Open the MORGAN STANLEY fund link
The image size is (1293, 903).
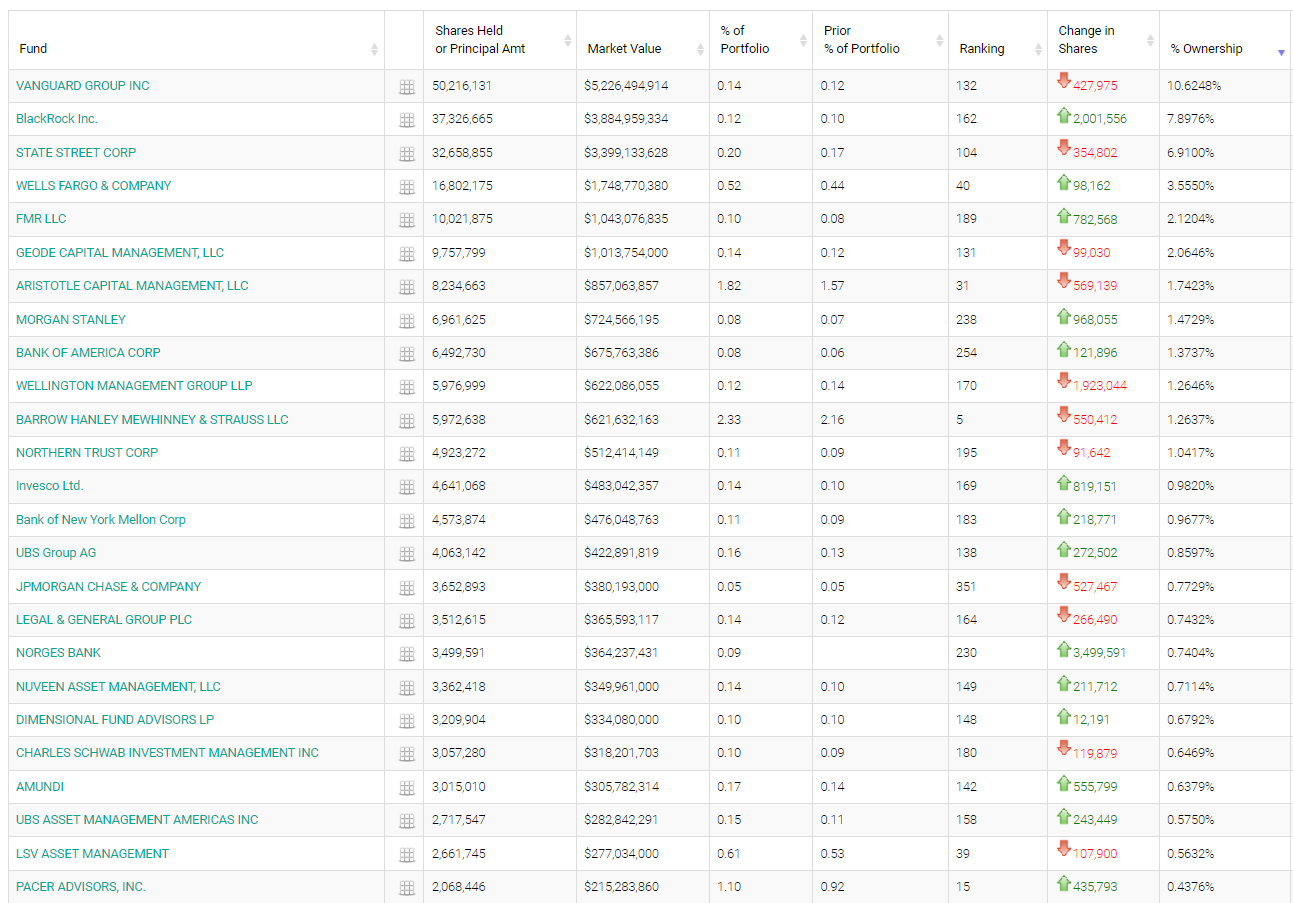coord(71,320)
